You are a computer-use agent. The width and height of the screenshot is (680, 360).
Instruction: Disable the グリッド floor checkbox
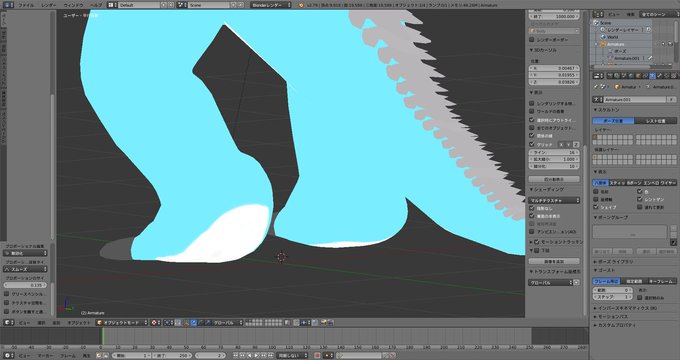click(x=532, y=144)
